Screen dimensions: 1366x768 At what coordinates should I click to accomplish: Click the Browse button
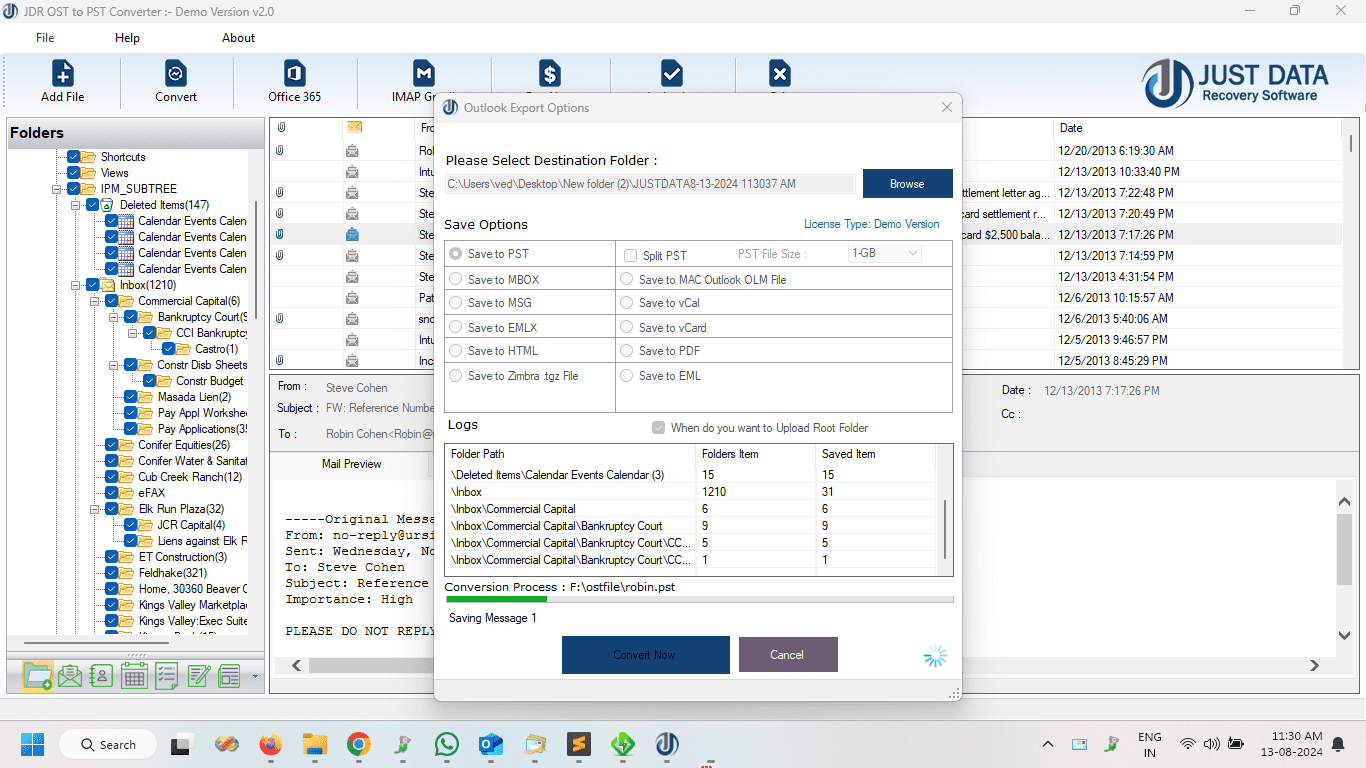(x=906, y=183)
